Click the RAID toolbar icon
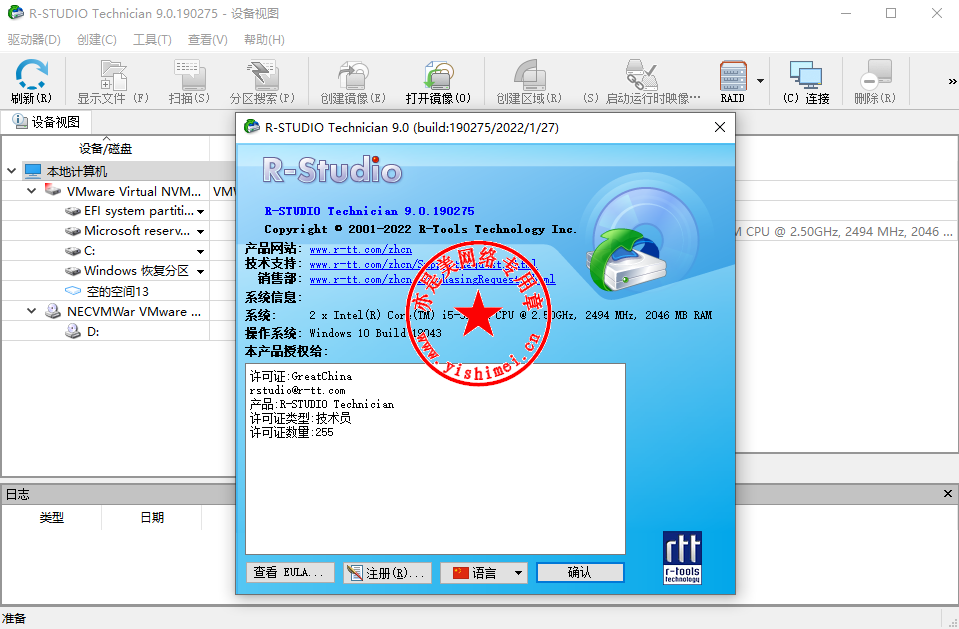 (733, 75)
